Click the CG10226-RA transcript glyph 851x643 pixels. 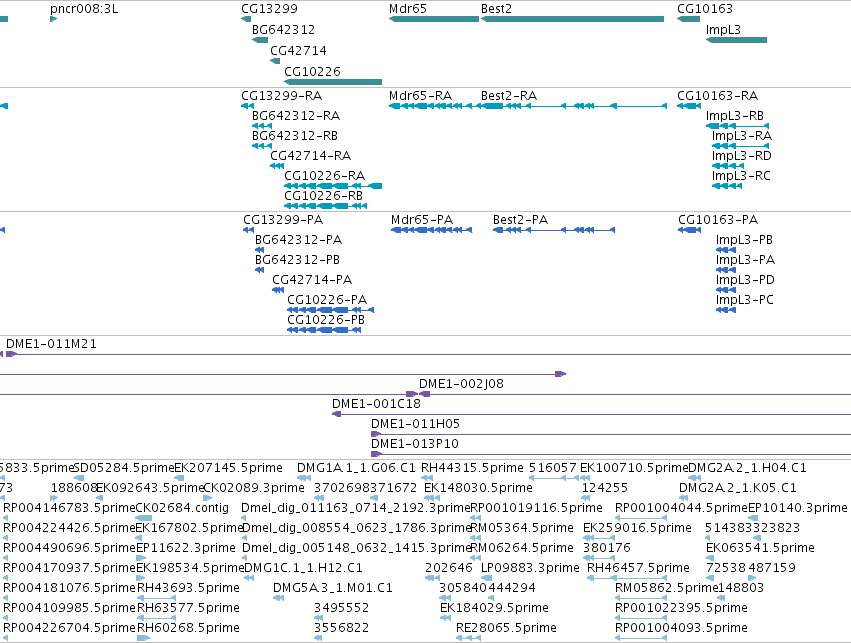(x=333, y=186)
